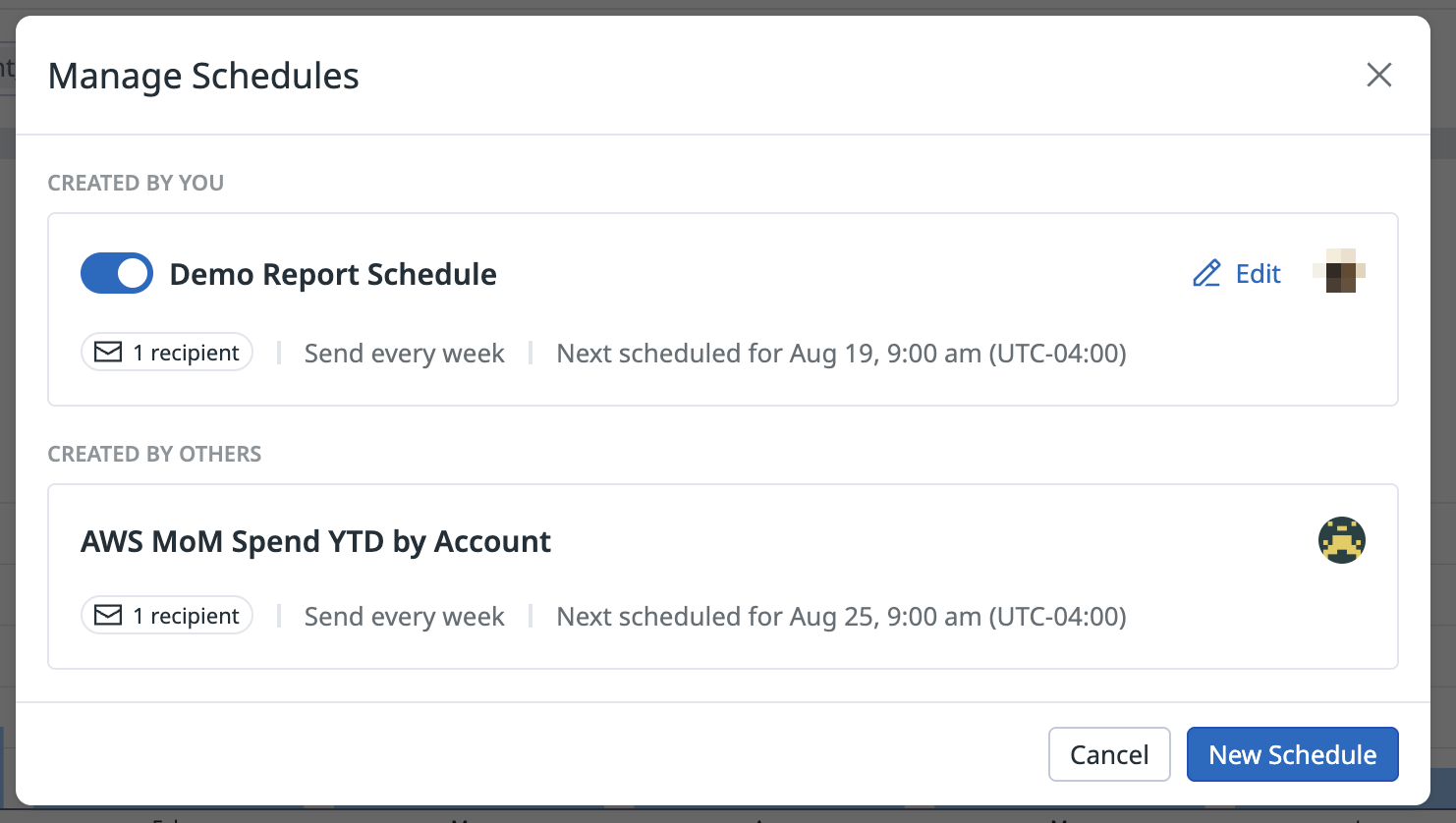Create a New Schedule
This screenshot has width=1456, height=823.
[1292, 754]
